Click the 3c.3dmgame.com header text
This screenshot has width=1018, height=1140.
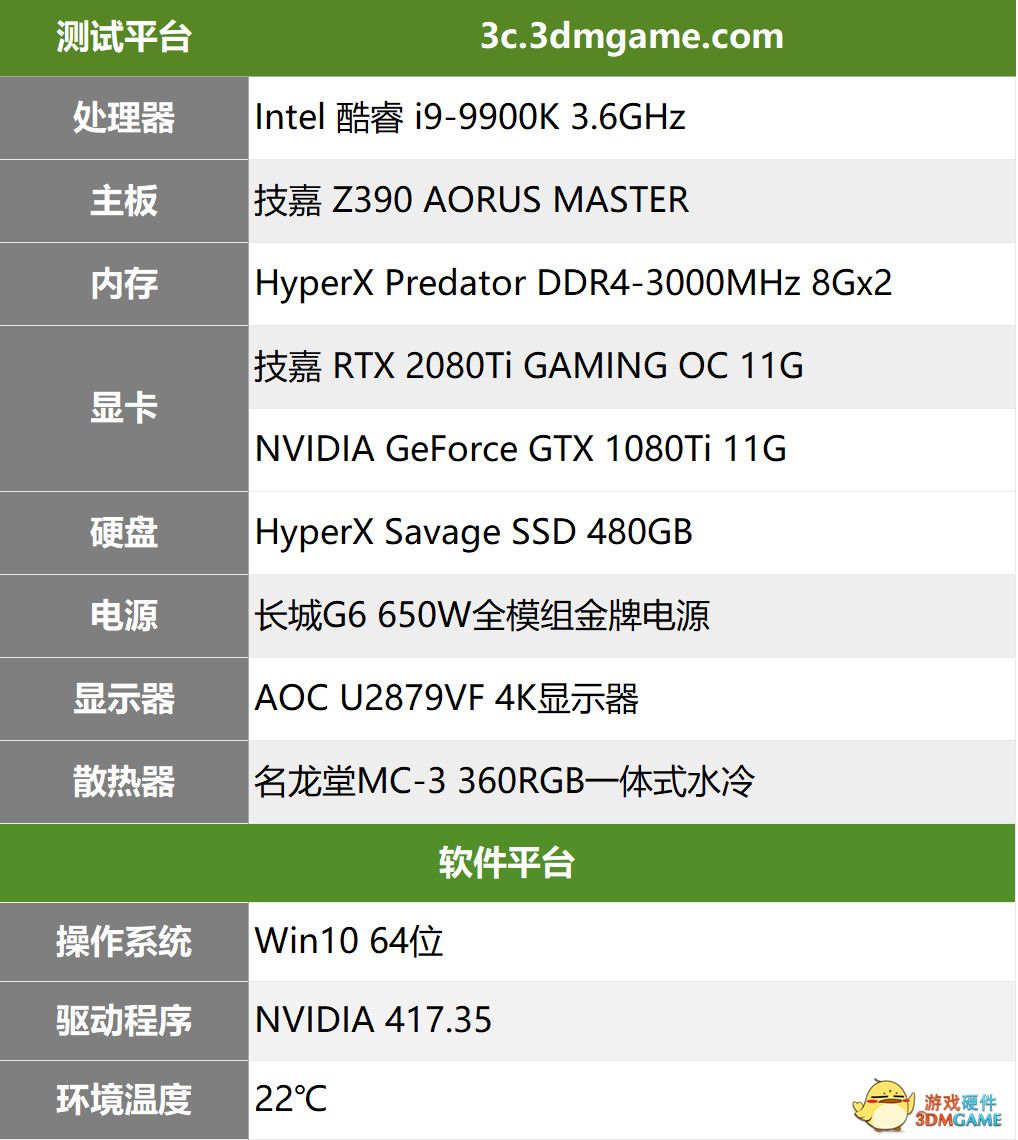coord(632,36)
